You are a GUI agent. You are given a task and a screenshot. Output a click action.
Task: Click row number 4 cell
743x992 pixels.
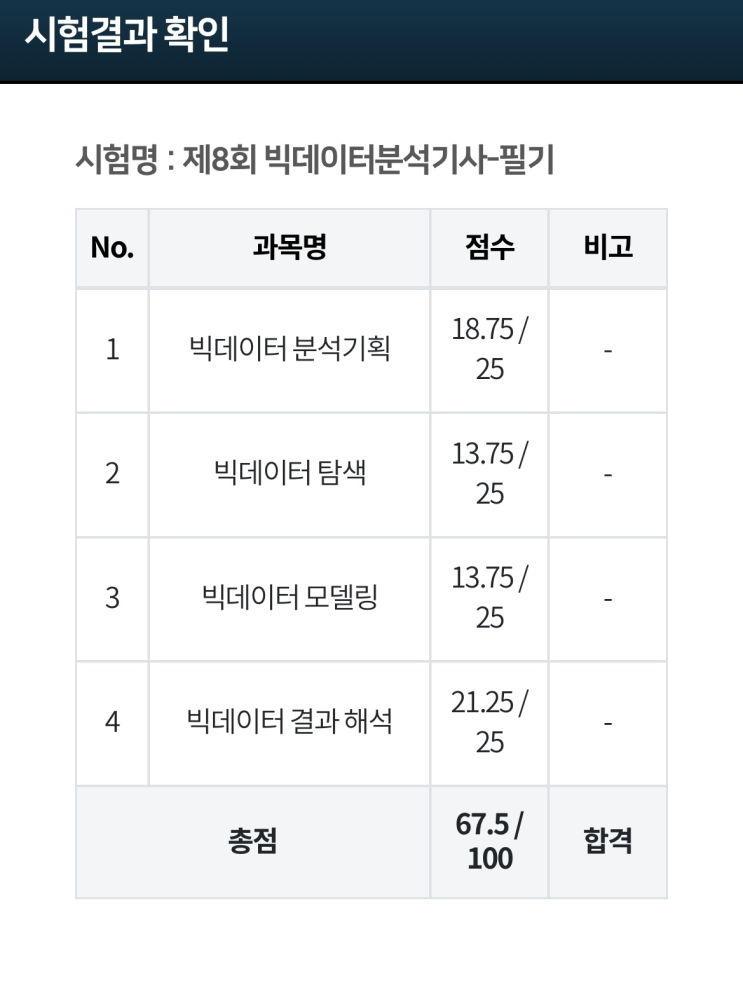112,722
